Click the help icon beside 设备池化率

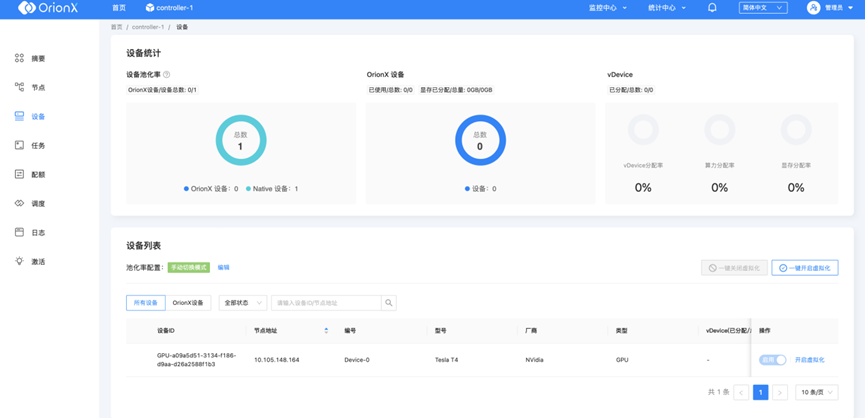point(167,75)
